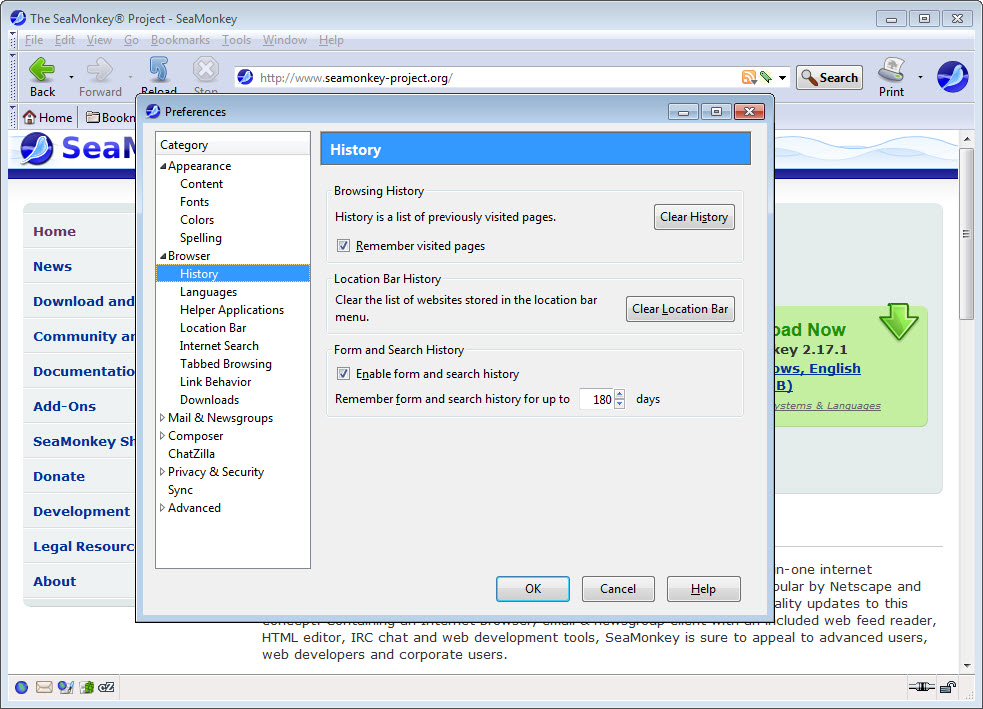Screen dimensions: 983x709
Task: Open the location bar history dropdown arrow
Action: click(782, 78)
